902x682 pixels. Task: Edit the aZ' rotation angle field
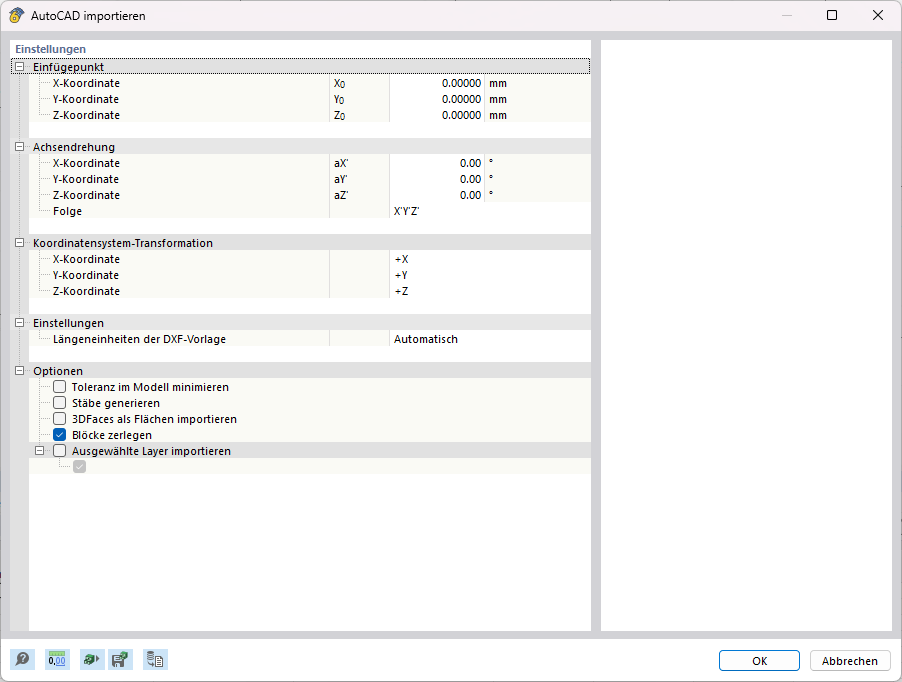coord(437,196)
